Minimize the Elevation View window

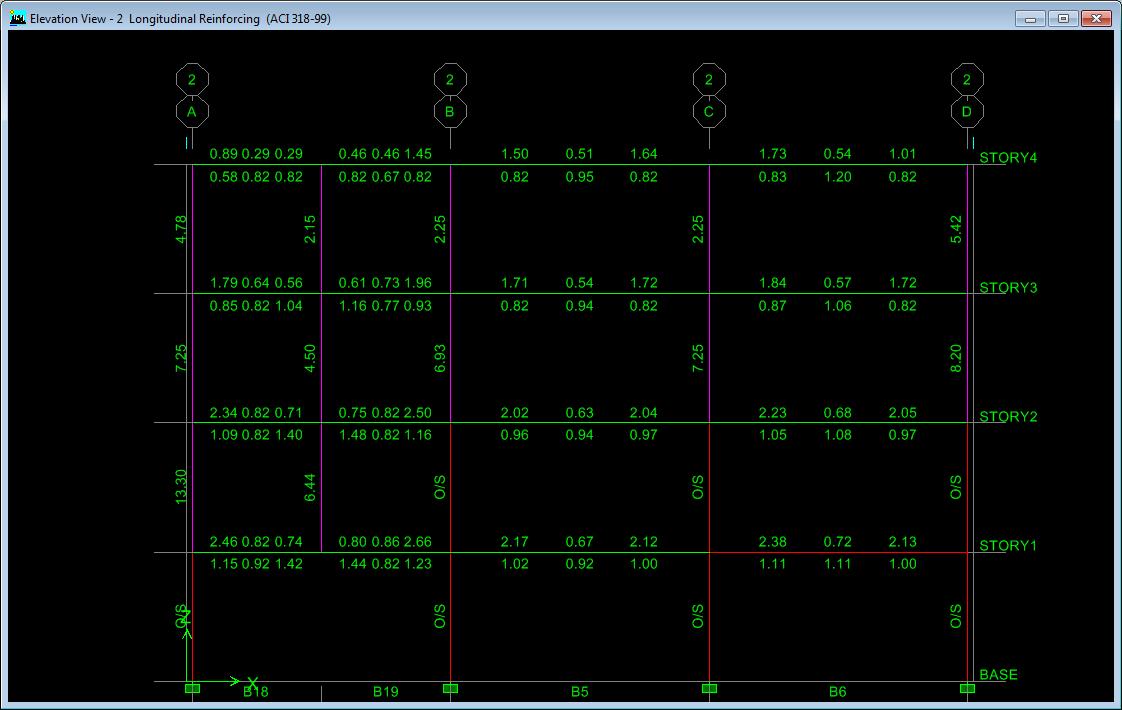point(1030,19)
